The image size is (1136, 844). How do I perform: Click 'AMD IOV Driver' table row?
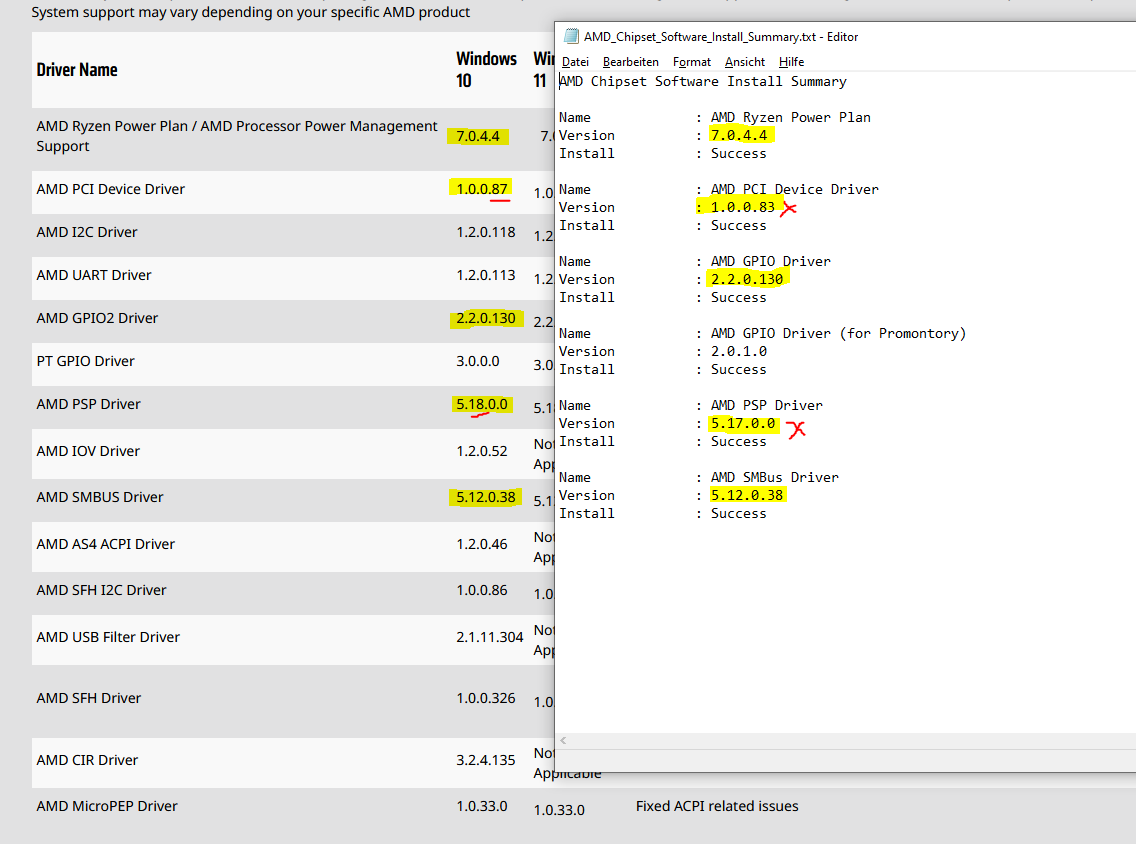[88, 451]
